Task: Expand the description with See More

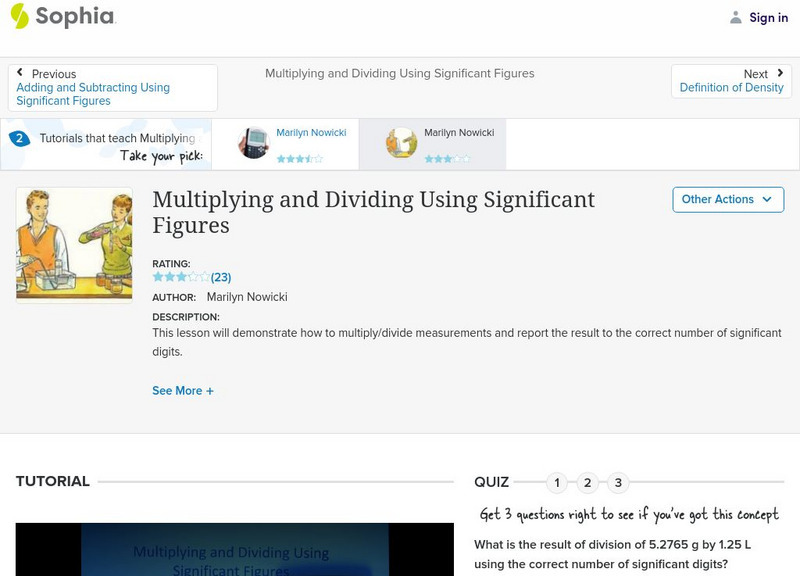Action: pos(183,390)
